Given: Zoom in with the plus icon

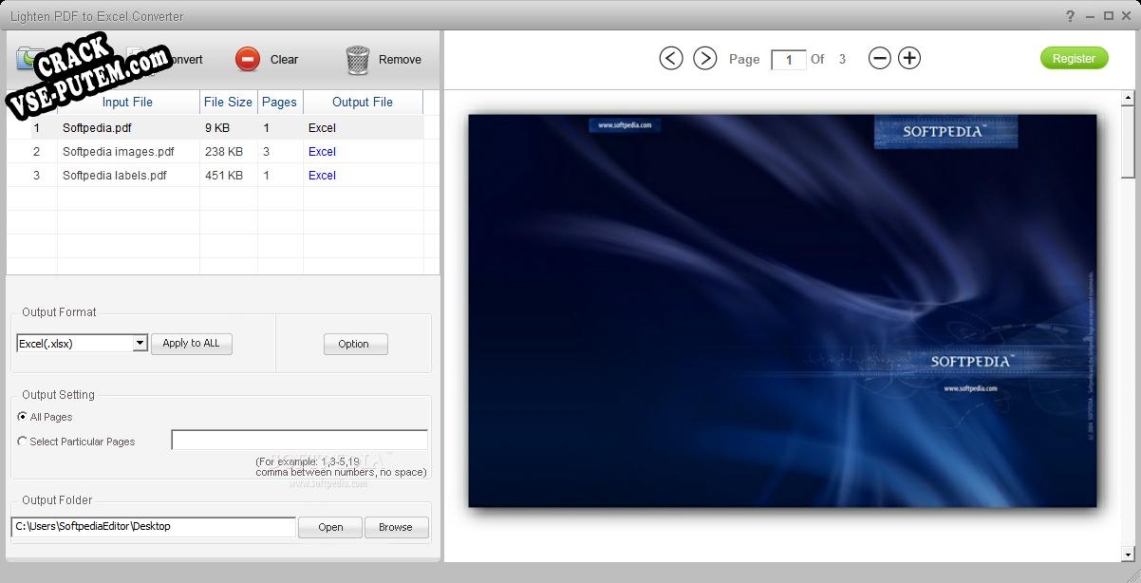Looking at the screenshot, I should coord(909,58).
